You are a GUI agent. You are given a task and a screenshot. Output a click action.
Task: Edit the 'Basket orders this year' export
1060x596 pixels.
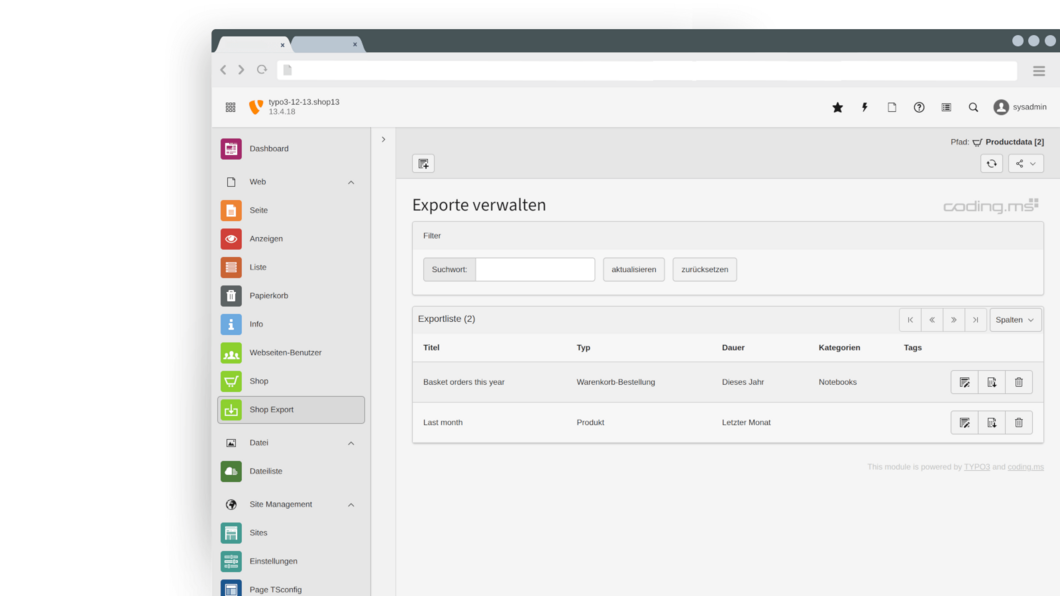964,382
